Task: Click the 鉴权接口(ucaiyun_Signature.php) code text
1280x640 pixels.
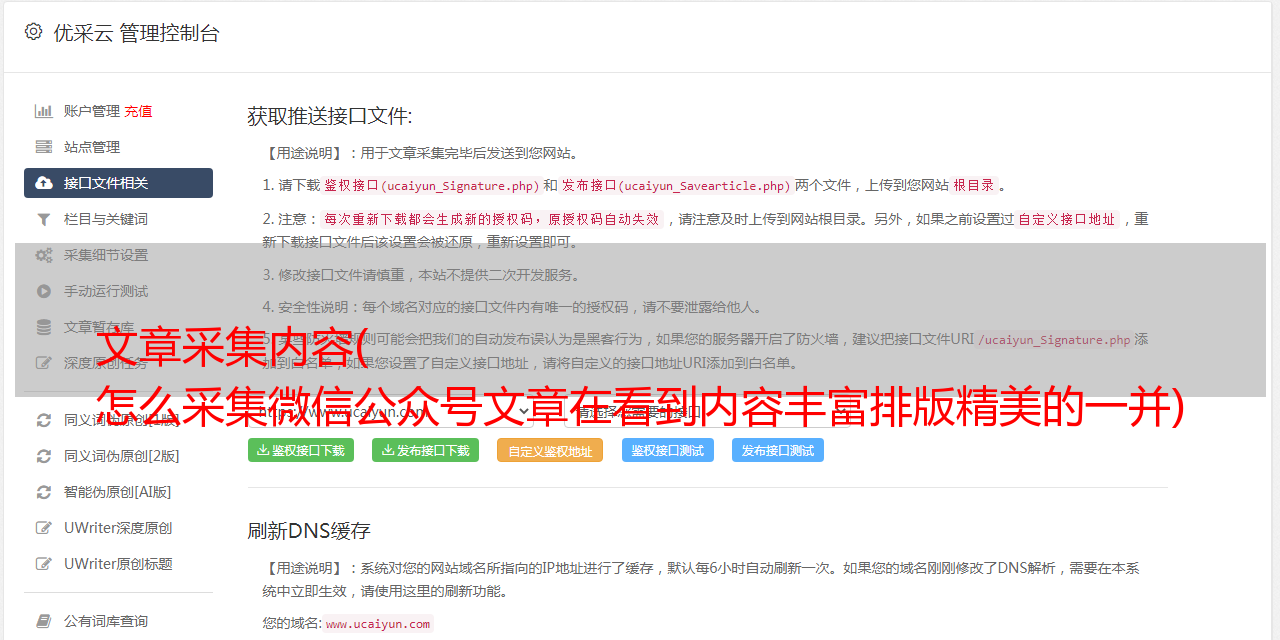Action: tap(431, 185)
